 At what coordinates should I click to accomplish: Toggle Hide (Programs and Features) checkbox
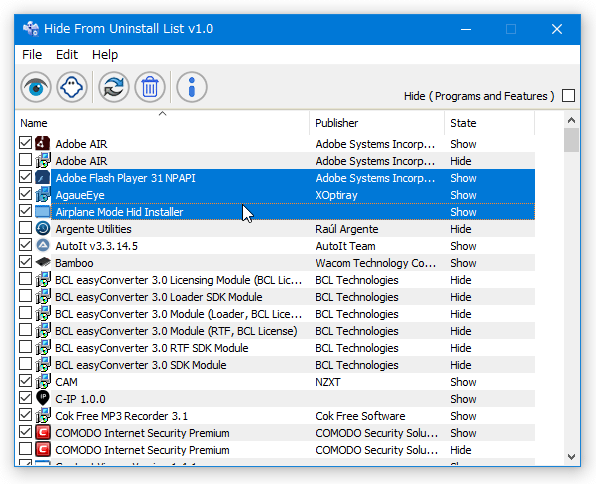tap(568, 95)
